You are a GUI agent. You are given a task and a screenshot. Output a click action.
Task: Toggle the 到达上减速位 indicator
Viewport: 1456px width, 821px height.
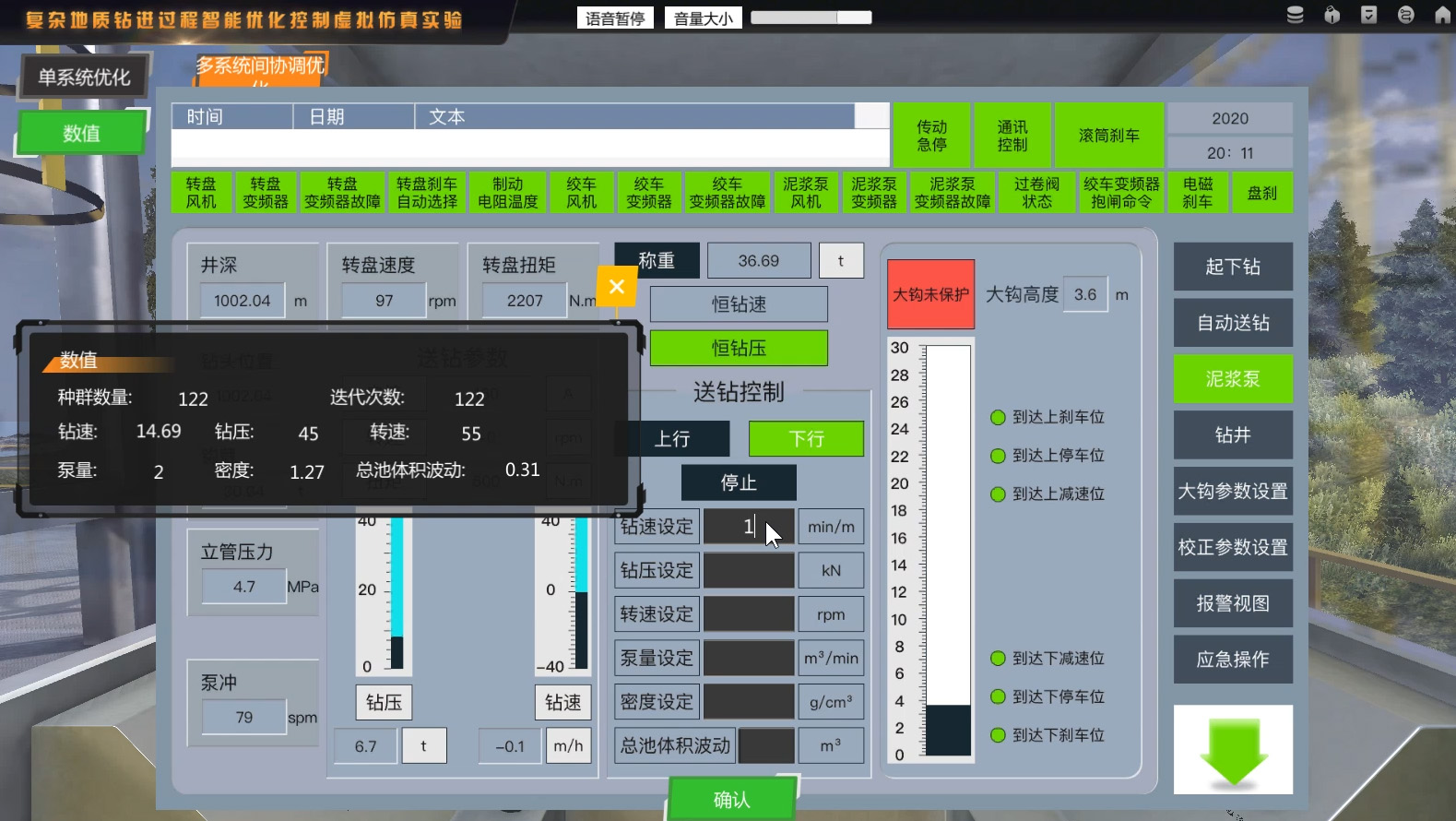[x=998, y=494]
